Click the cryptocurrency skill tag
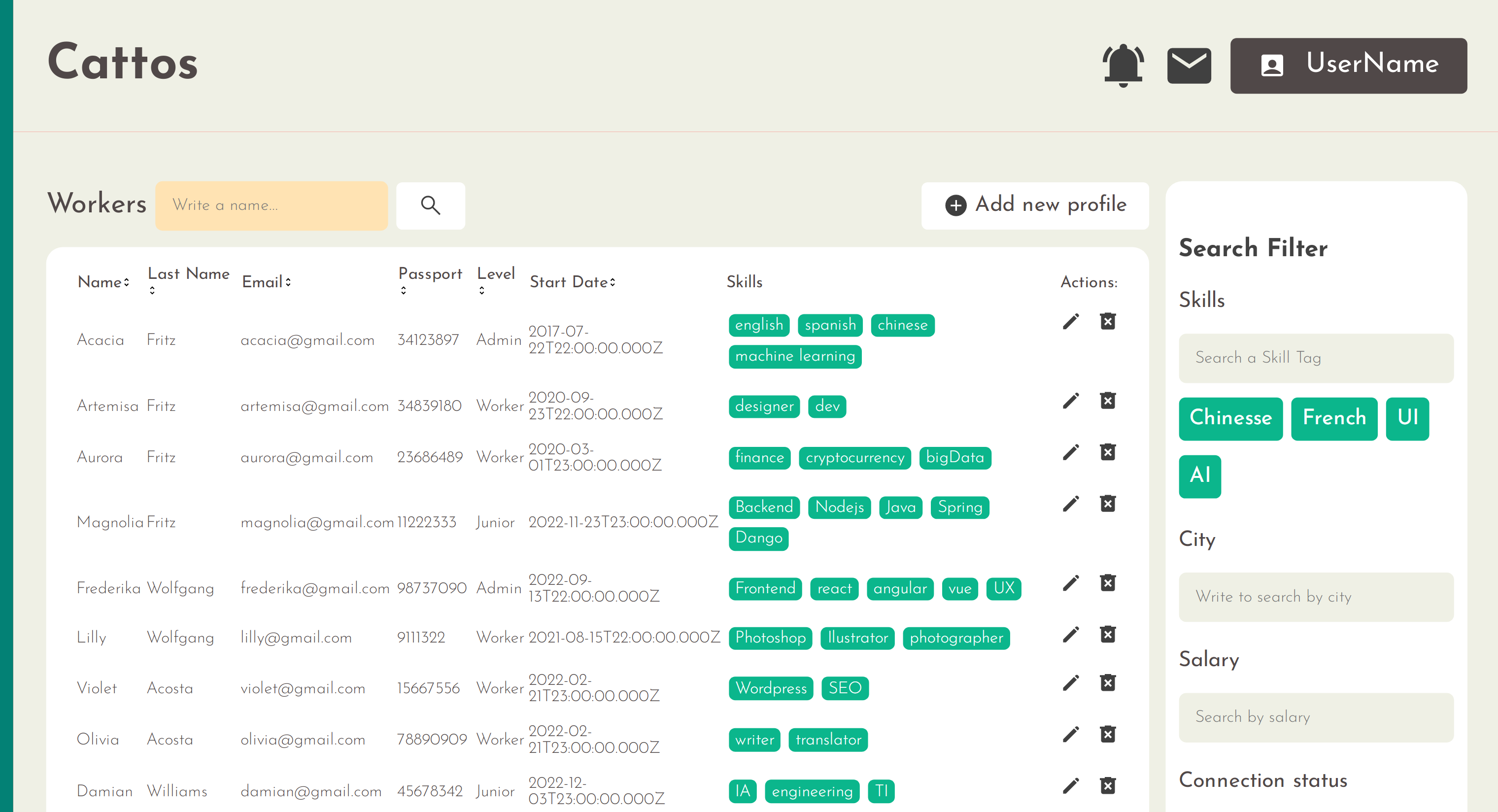The width and height of the screenshot is (1498, 812). 855,458
